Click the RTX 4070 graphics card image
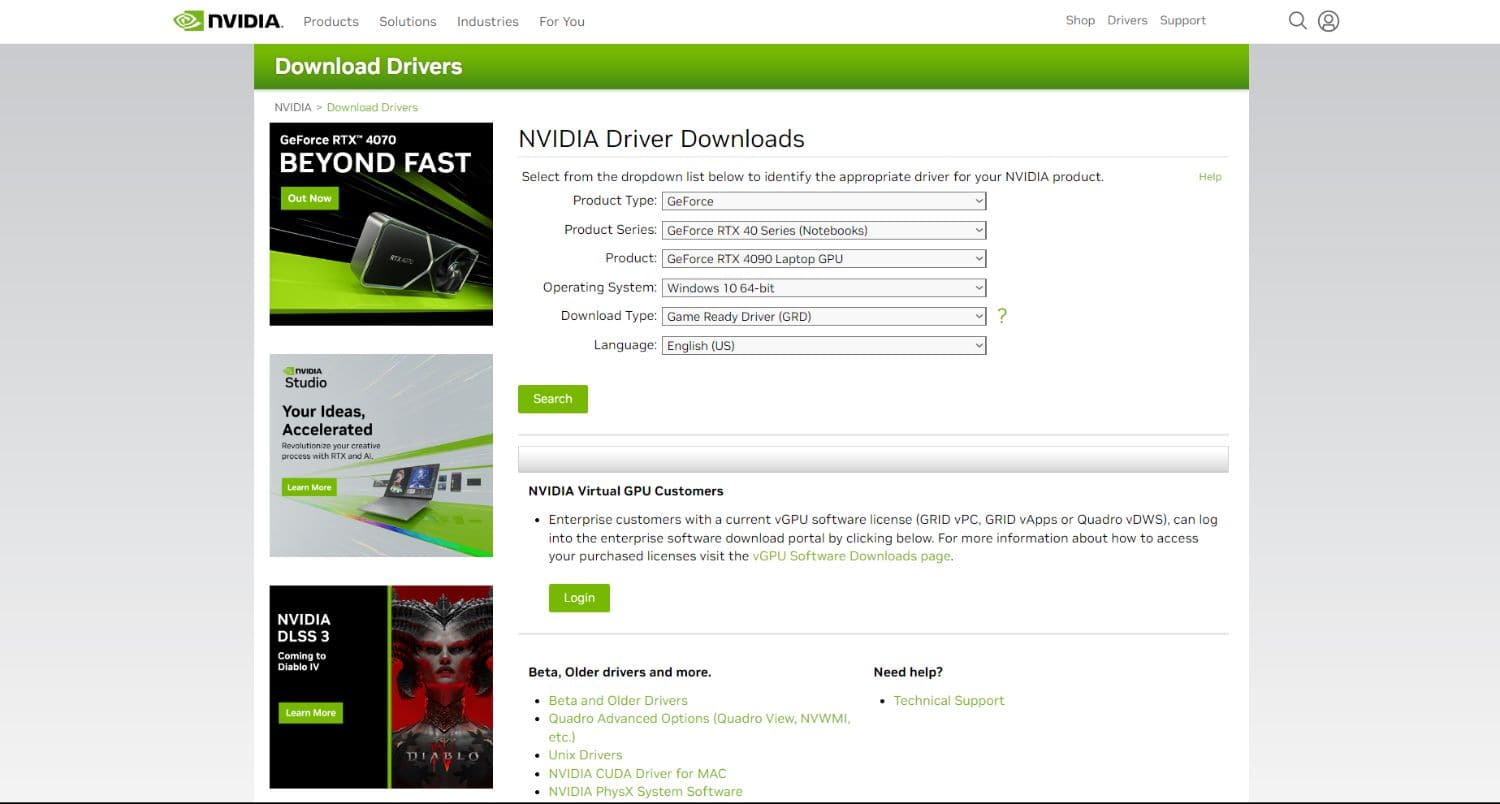 [416, 255]
